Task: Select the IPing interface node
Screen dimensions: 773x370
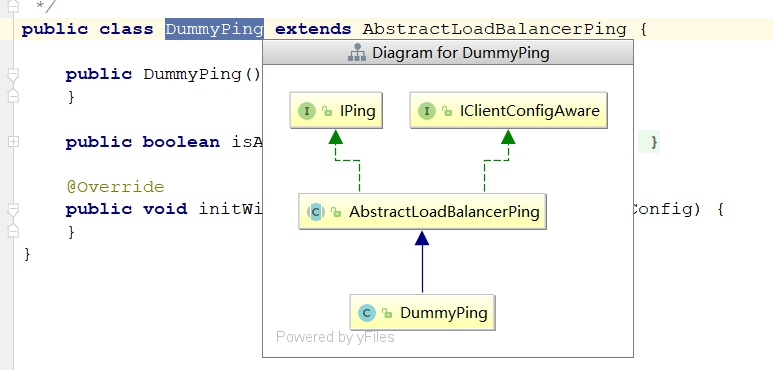Action: click(x=336, y=110)
